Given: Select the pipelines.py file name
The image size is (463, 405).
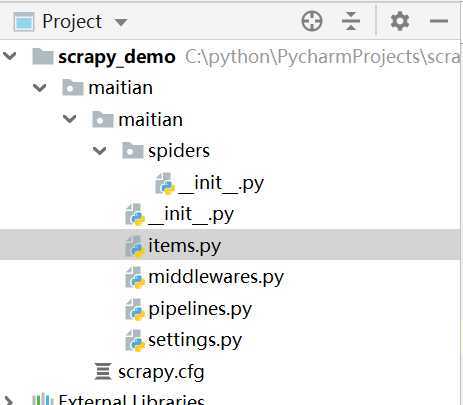Looking at the screenshot, I should point(200,309).
